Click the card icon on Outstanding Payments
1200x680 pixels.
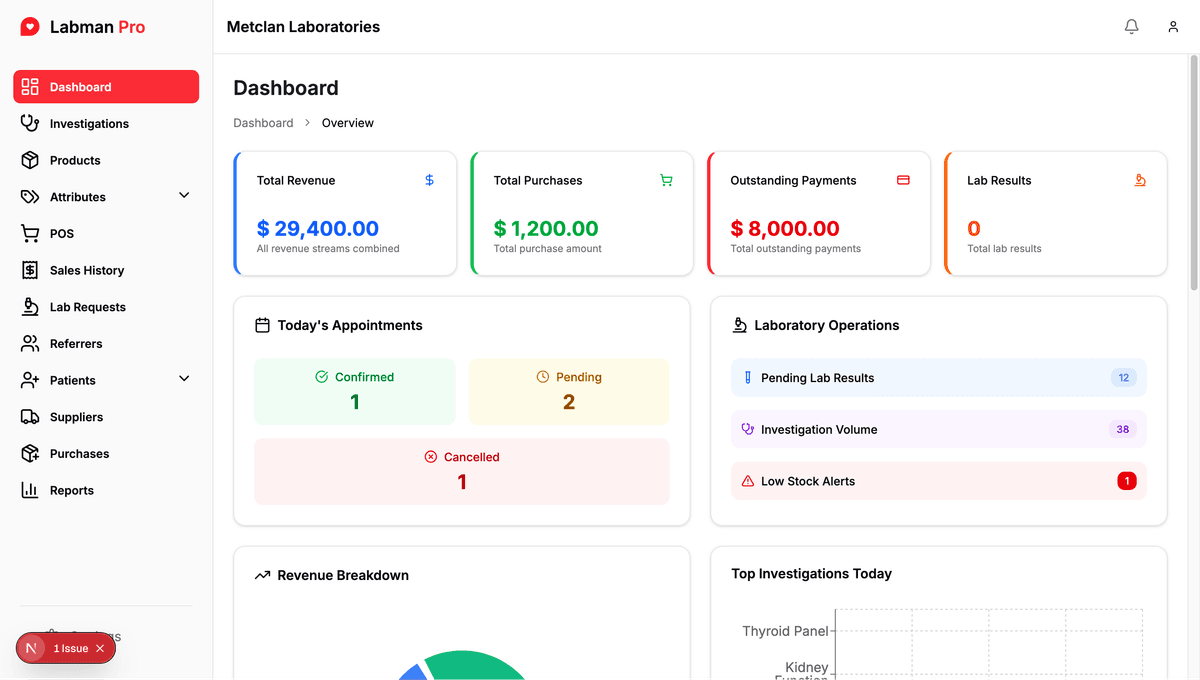pyautogui.click(x=903, y=180)
